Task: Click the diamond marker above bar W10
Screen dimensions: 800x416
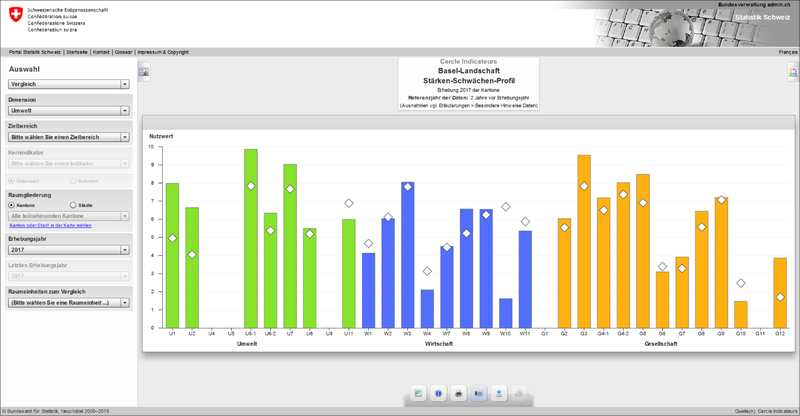Action: (506, 207)
